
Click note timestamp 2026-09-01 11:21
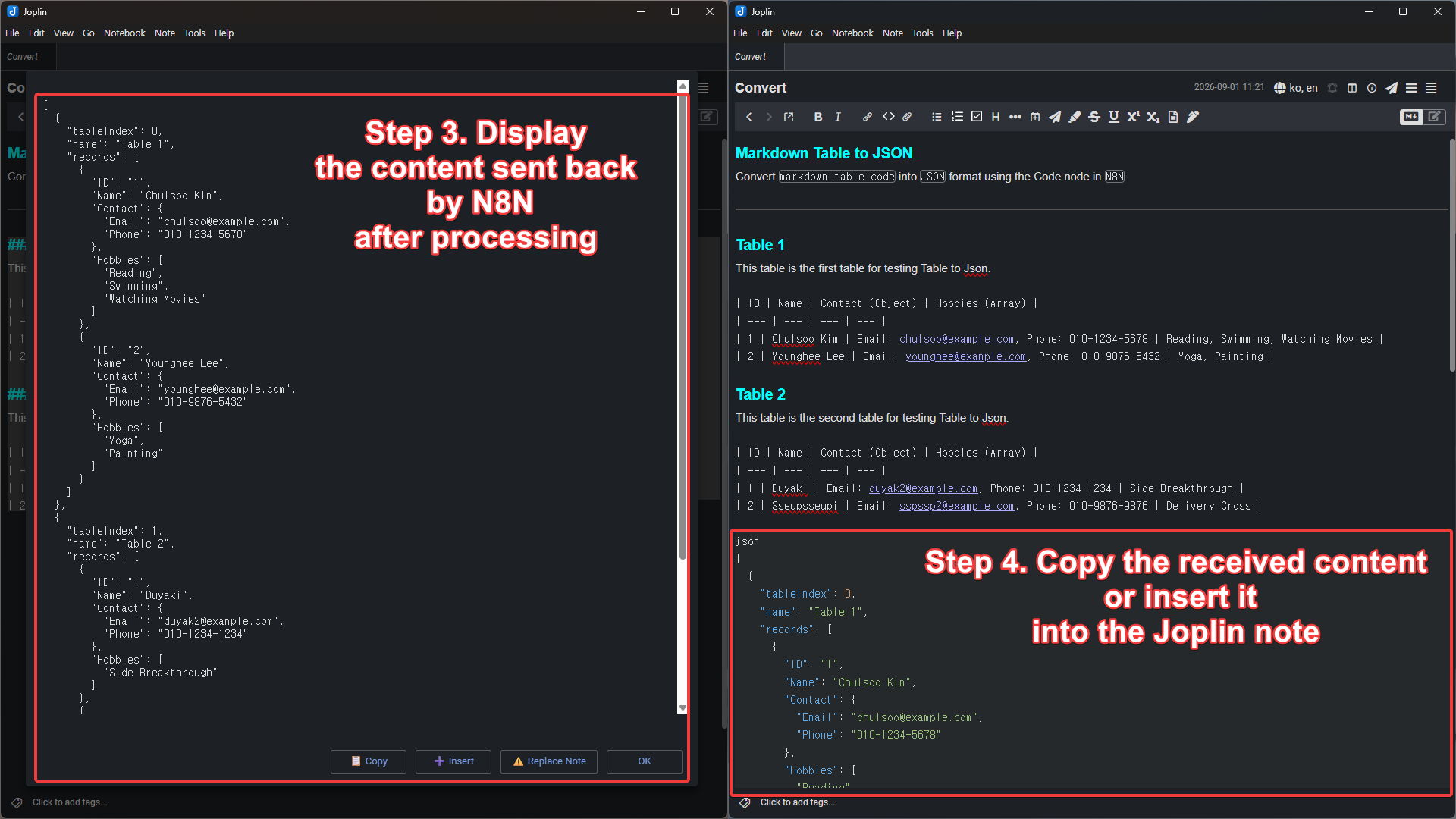coord(1229,88)
